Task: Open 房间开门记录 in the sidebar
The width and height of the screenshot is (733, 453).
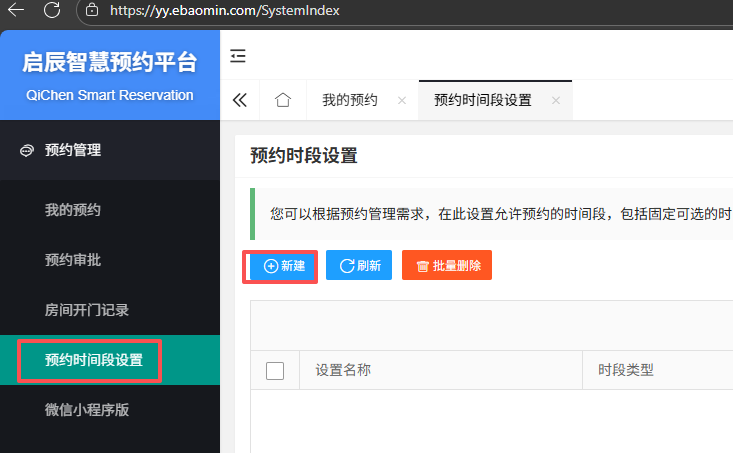Action: (x=87, y=310)
